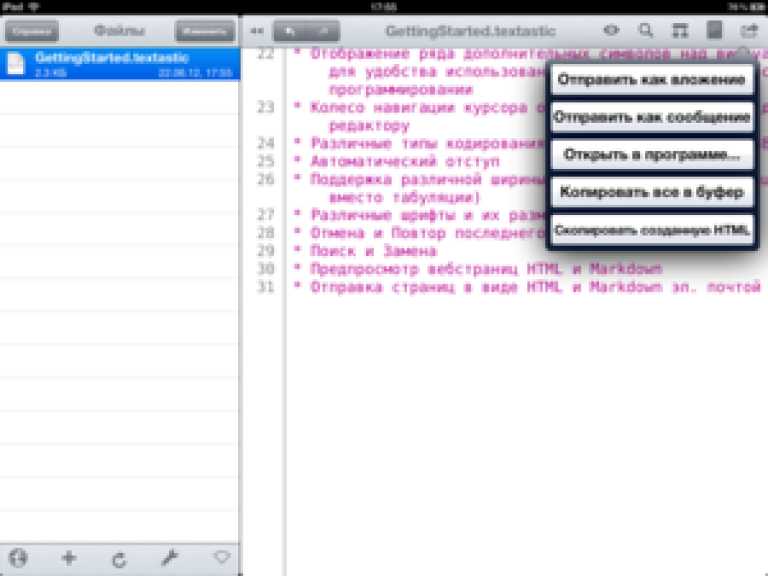Select the GettingStarted.textastic file row

pyautogui.click(x=120, y=64)
